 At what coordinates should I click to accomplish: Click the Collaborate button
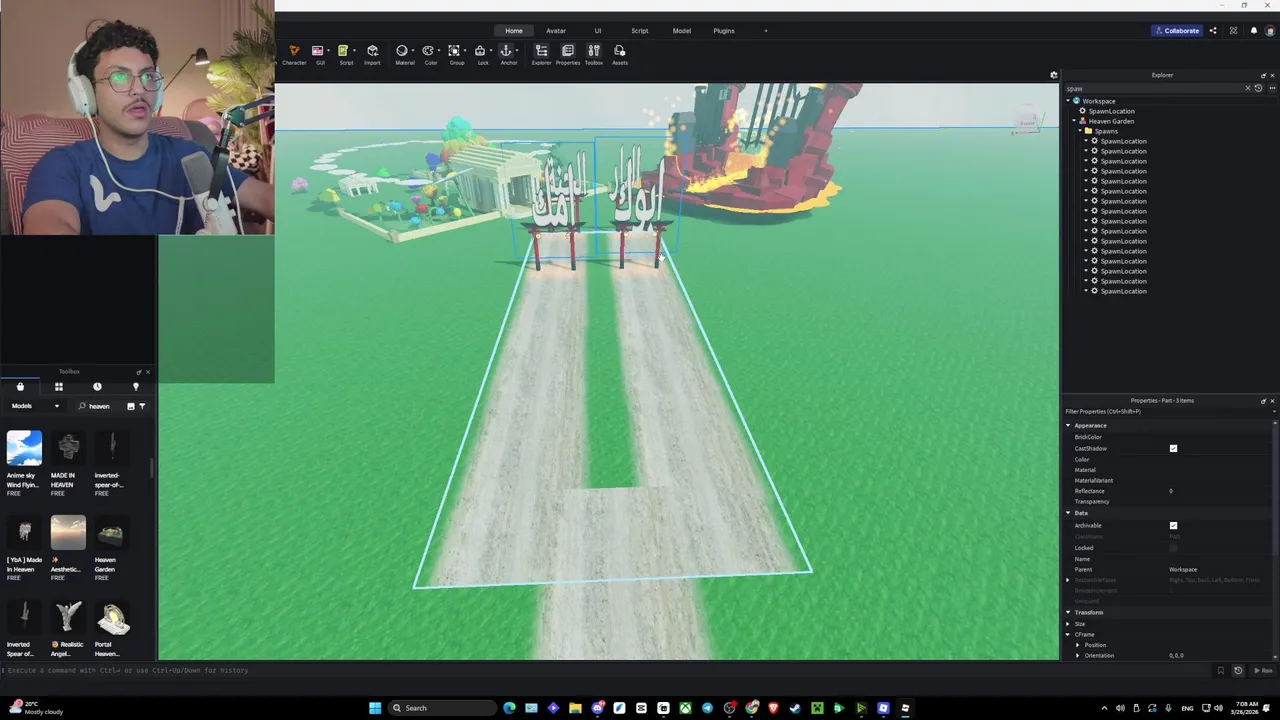coord(1175,31)
